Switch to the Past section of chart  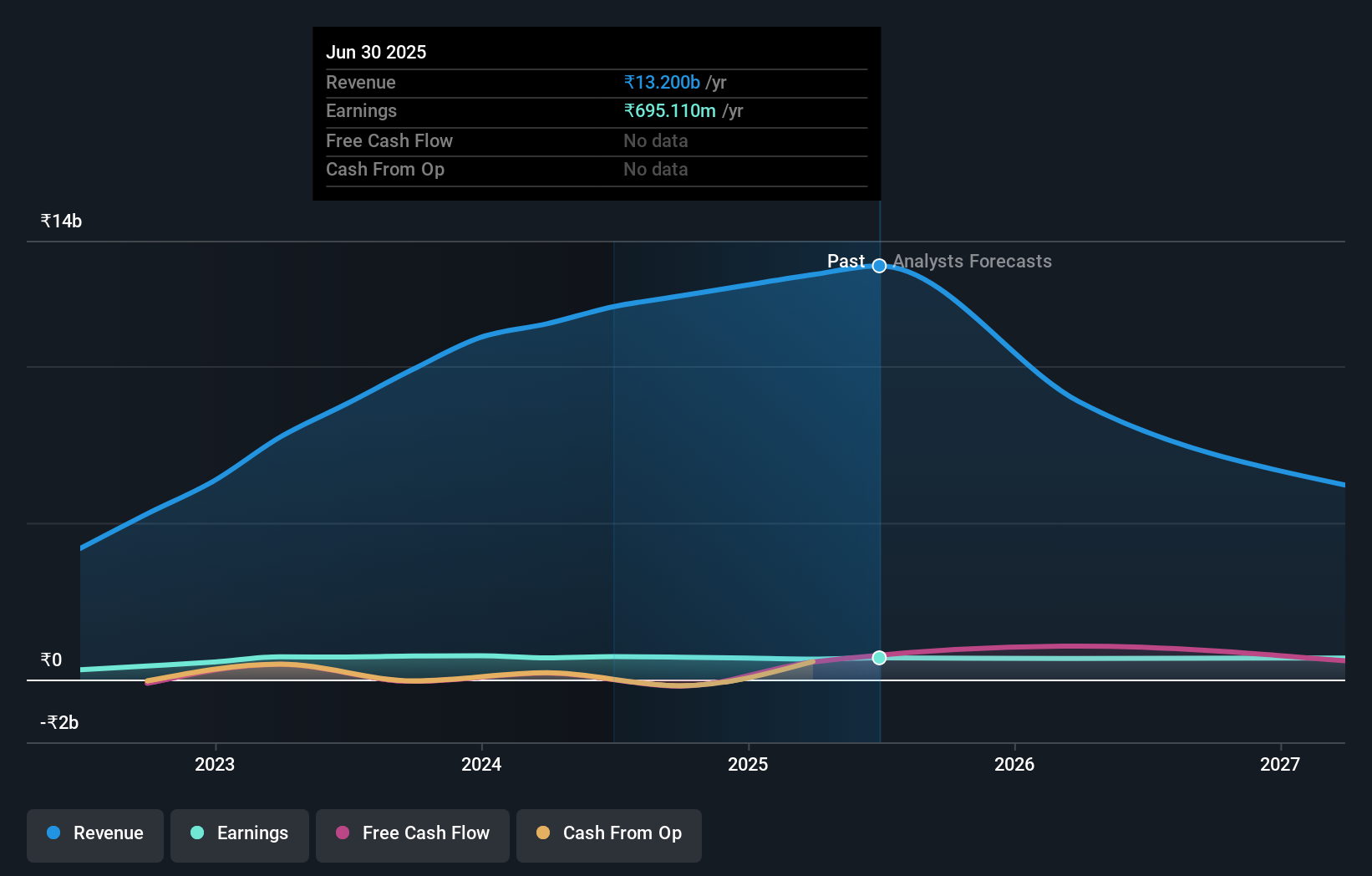click(845, 261)
